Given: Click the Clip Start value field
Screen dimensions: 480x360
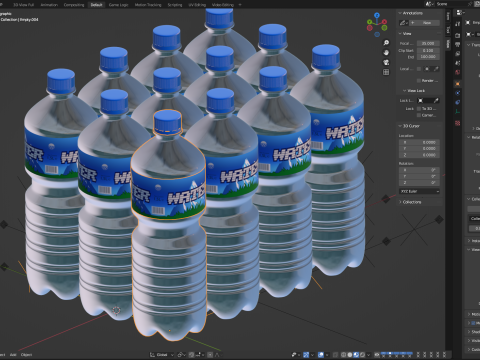Looking at the screenshot, I should (428, 50).
